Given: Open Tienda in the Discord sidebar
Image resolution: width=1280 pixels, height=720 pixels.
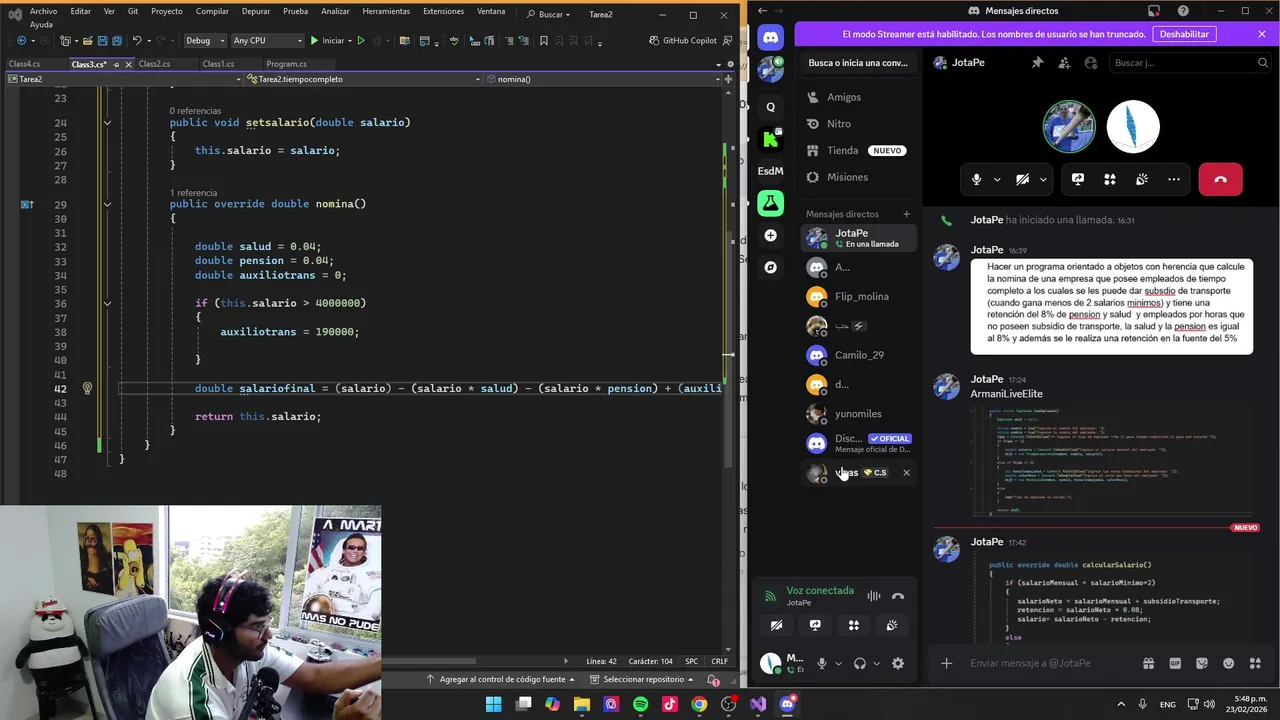Looking at the screenshot, I should [x=860, y=150].
